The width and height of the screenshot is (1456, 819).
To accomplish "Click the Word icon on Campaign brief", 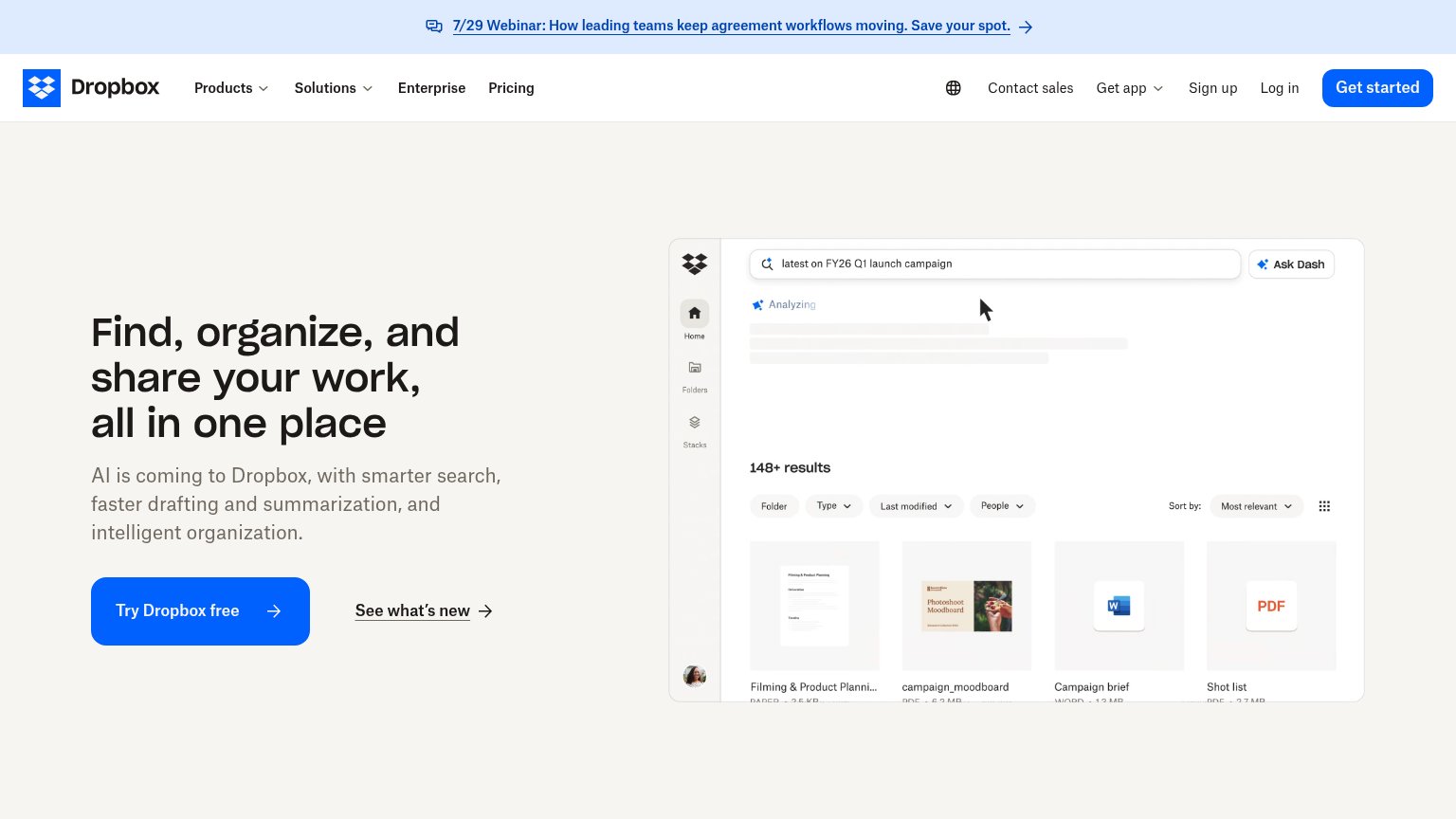I will click(x=1119, y=606).
